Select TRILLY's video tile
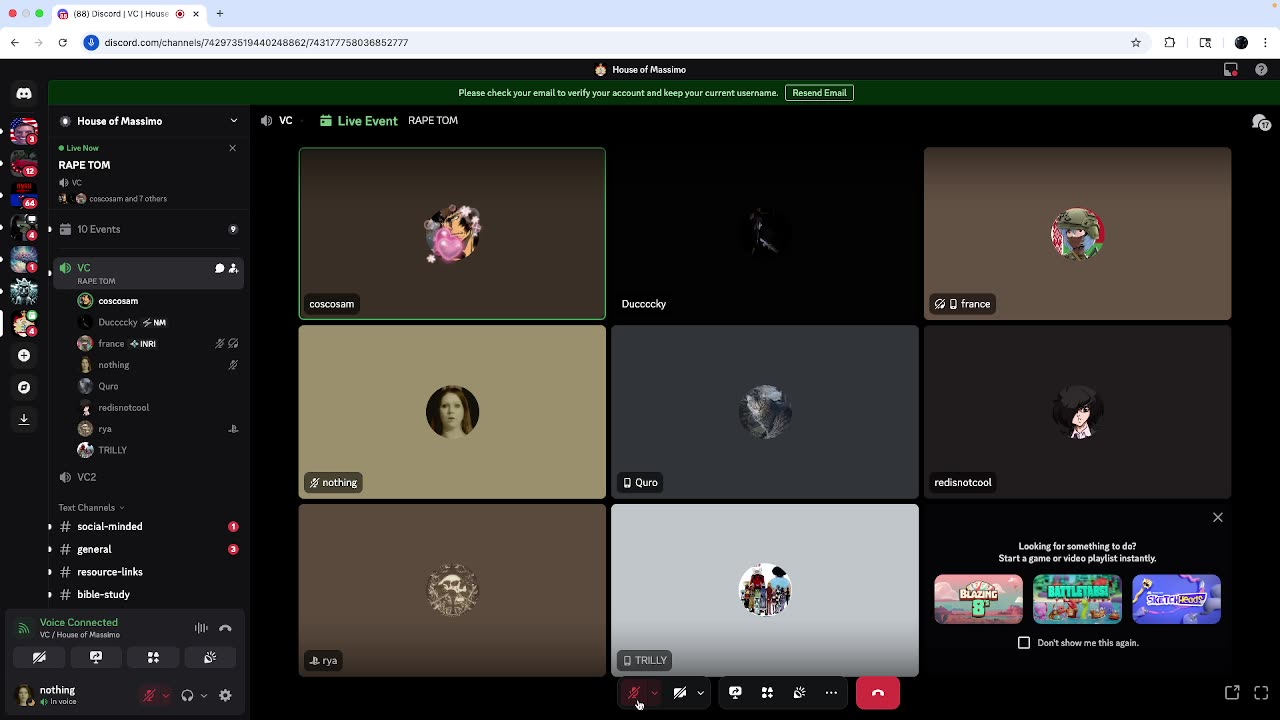 tap(765, 590)
